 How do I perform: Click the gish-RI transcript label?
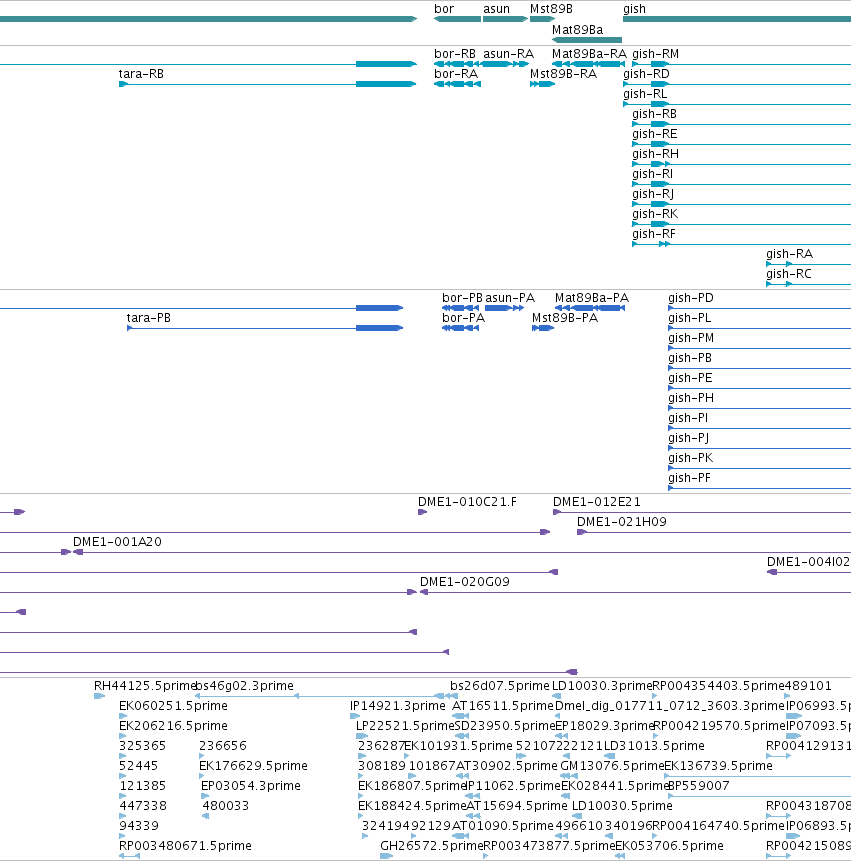(x=652, y=174)
